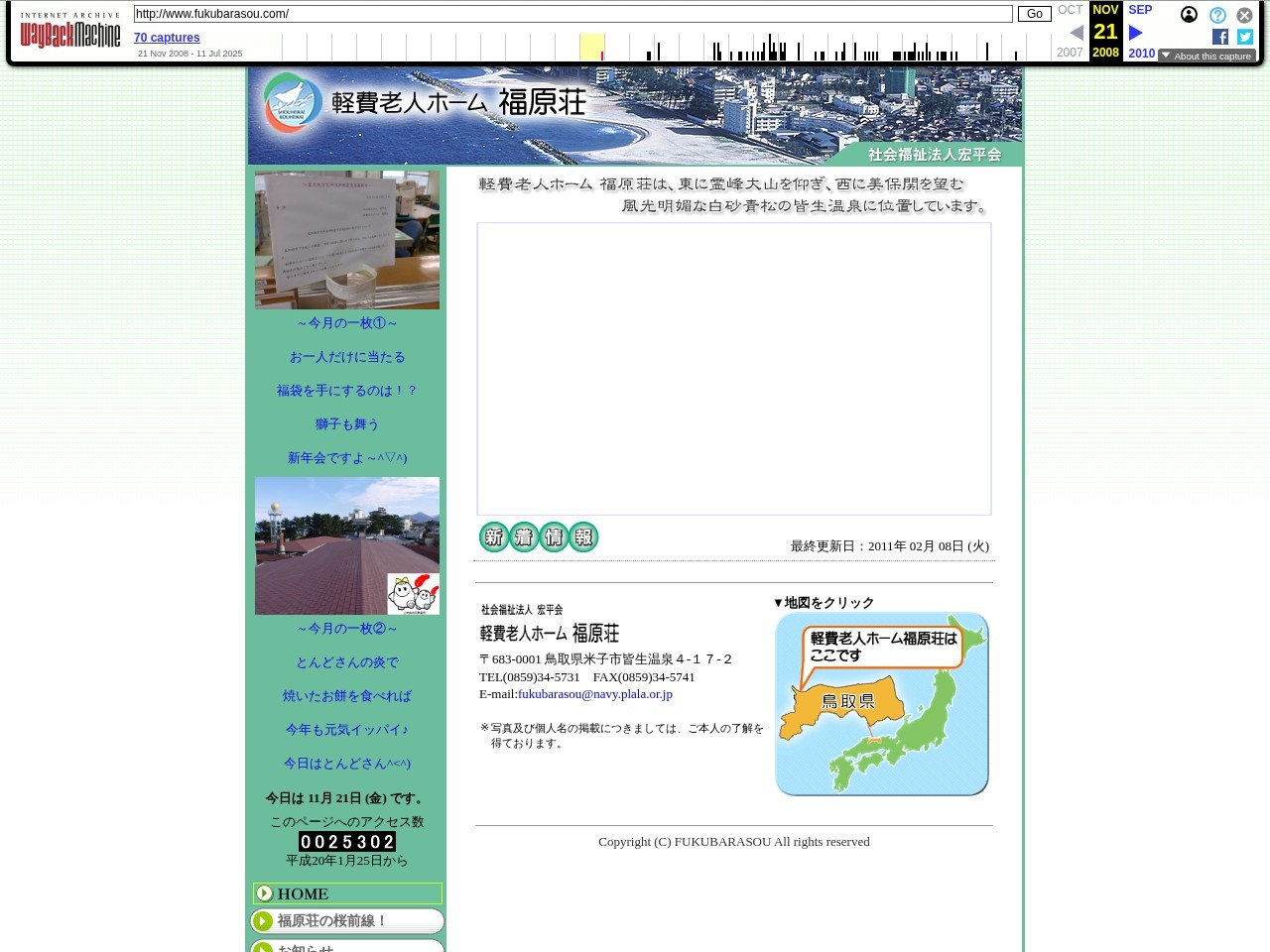
Task: Select the HOME menu item
Action: (347, 893)
